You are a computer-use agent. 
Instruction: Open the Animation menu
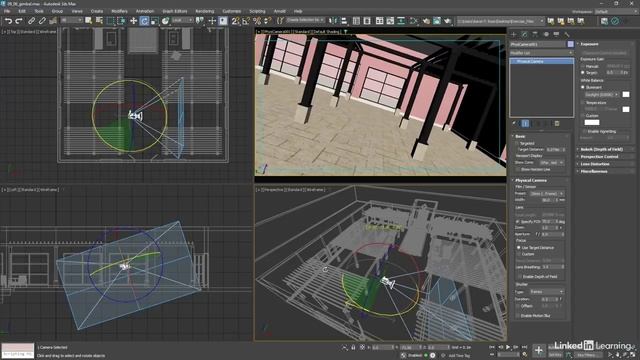click(145, 11)
